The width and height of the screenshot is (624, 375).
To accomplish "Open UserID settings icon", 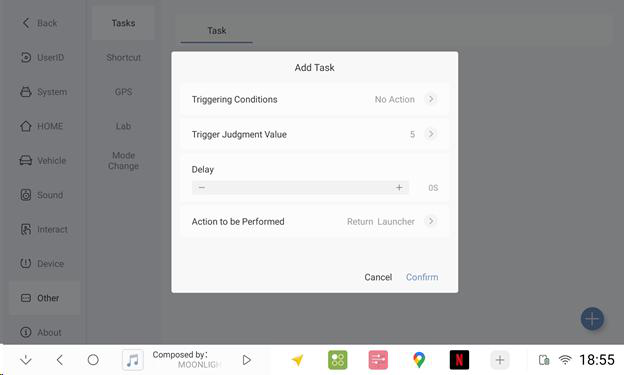I will tap(25, 57).
